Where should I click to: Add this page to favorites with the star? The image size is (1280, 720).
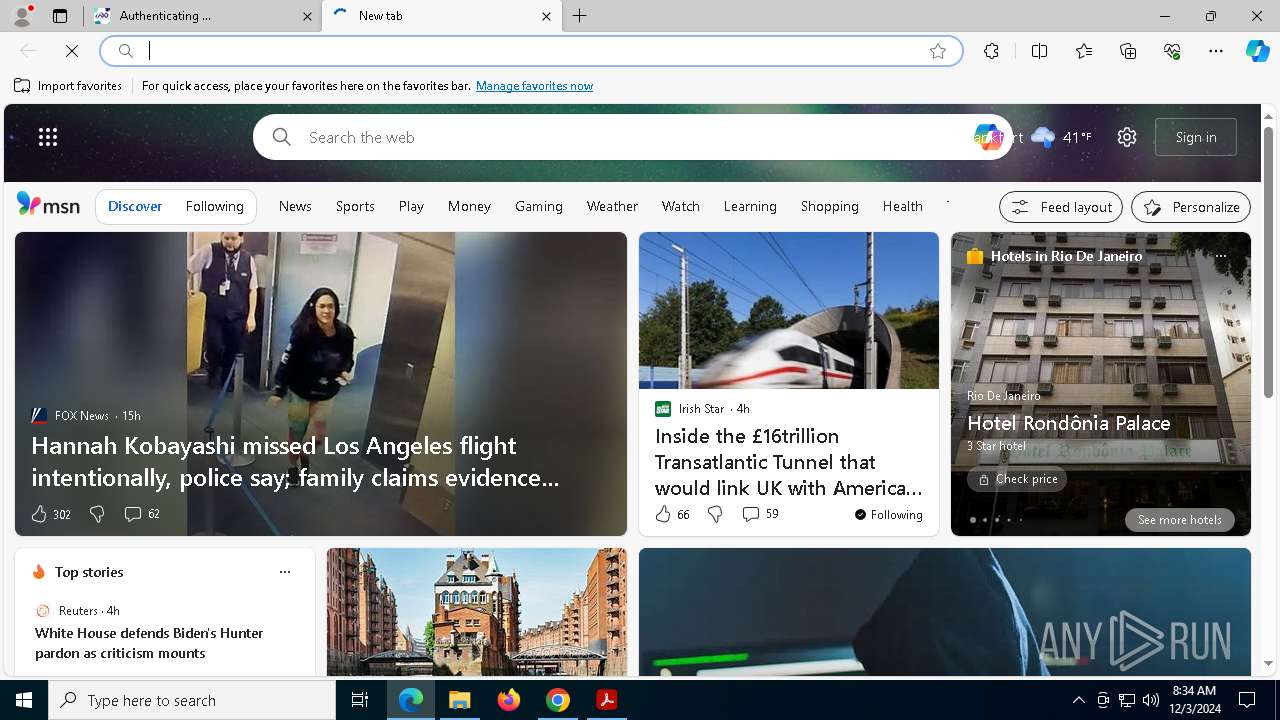click(937, 51)
